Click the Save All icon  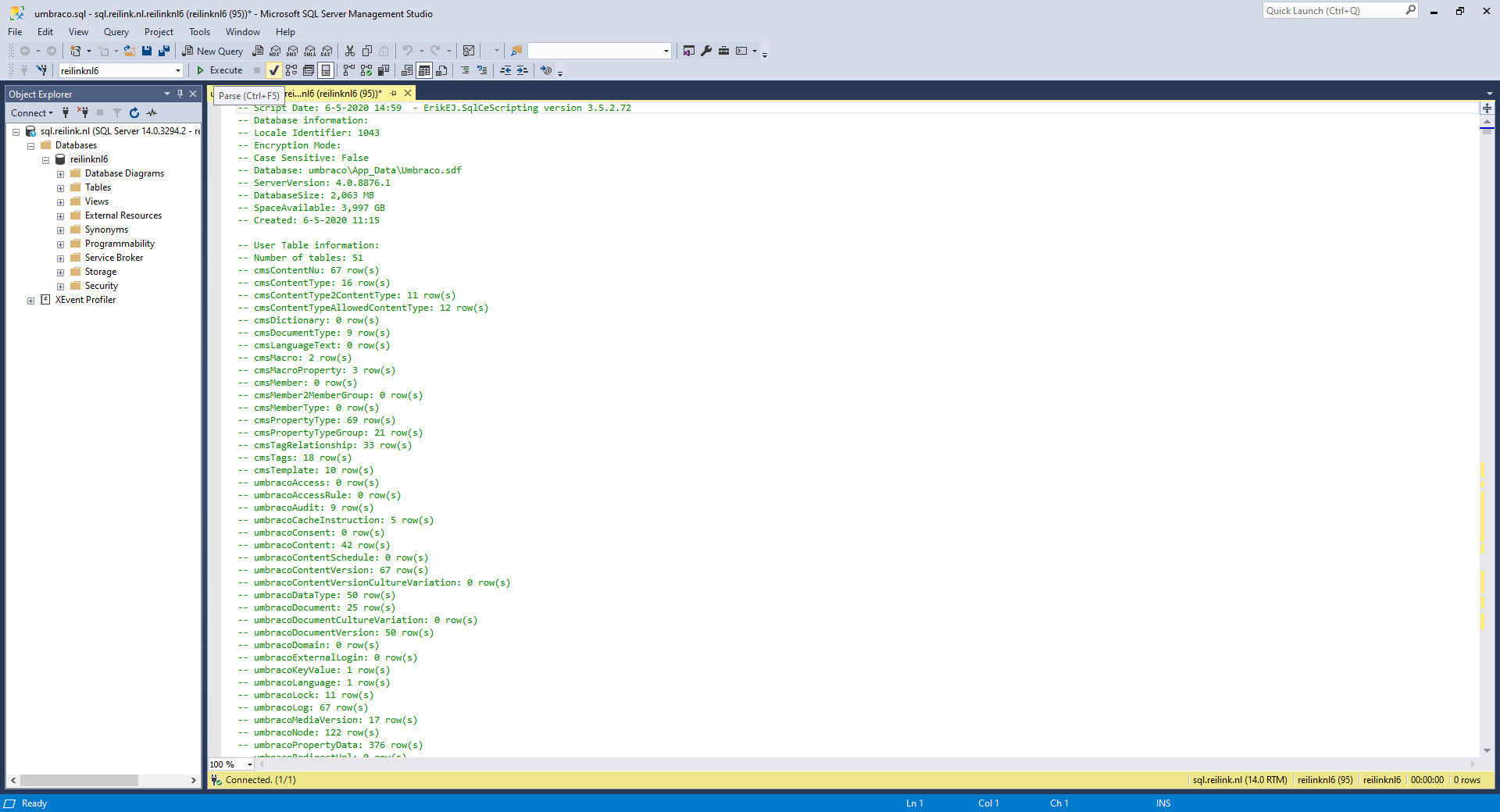[164, 51]
